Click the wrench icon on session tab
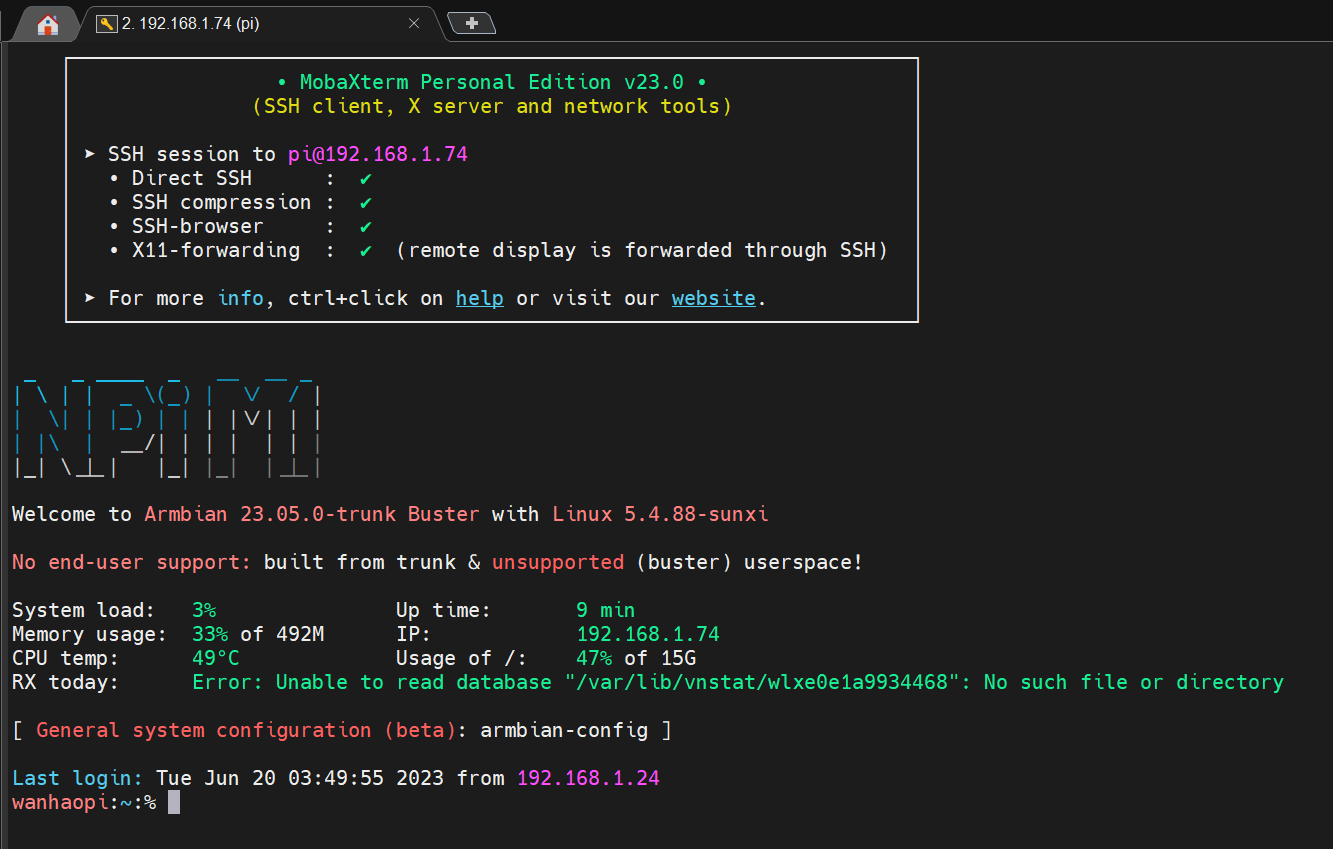Screen dimensions: 1333x849 pyautogui.click(x=106, y=24)
